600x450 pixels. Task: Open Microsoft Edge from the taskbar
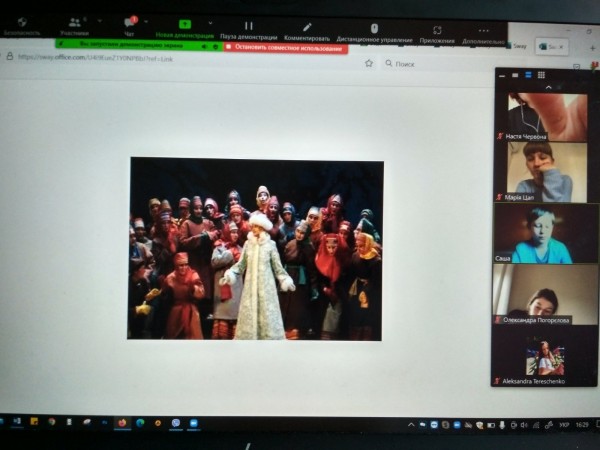pyautogui.click(x=140, y=423)
